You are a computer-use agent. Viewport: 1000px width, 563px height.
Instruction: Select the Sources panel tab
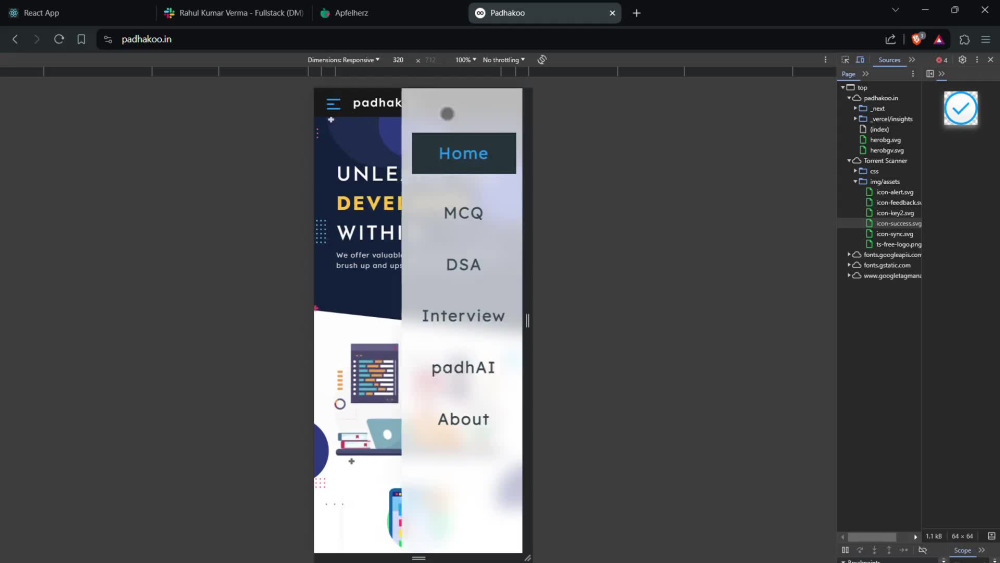coord(889,59)
